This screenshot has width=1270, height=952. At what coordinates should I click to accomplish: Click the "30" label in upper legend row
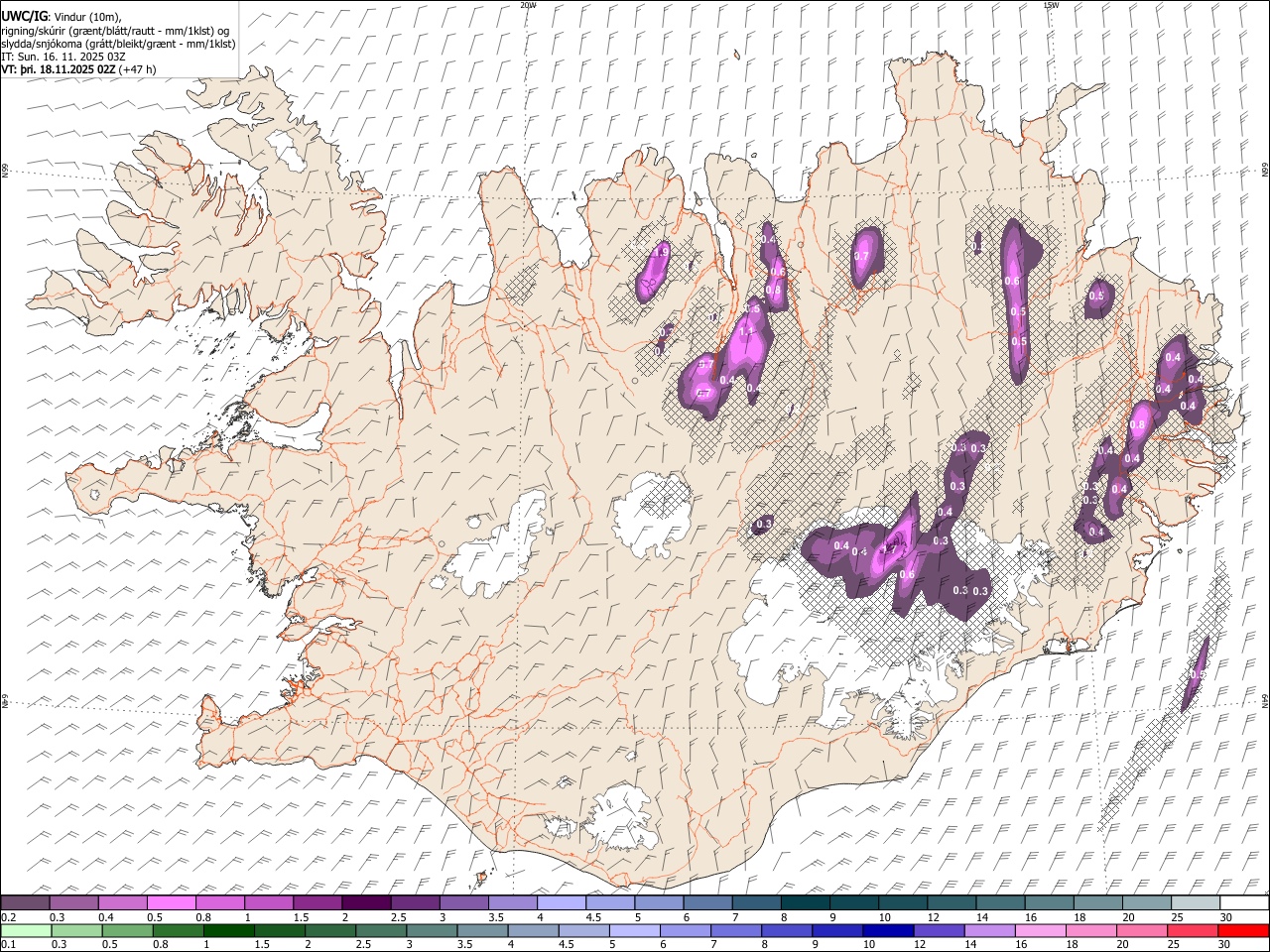1226,917
